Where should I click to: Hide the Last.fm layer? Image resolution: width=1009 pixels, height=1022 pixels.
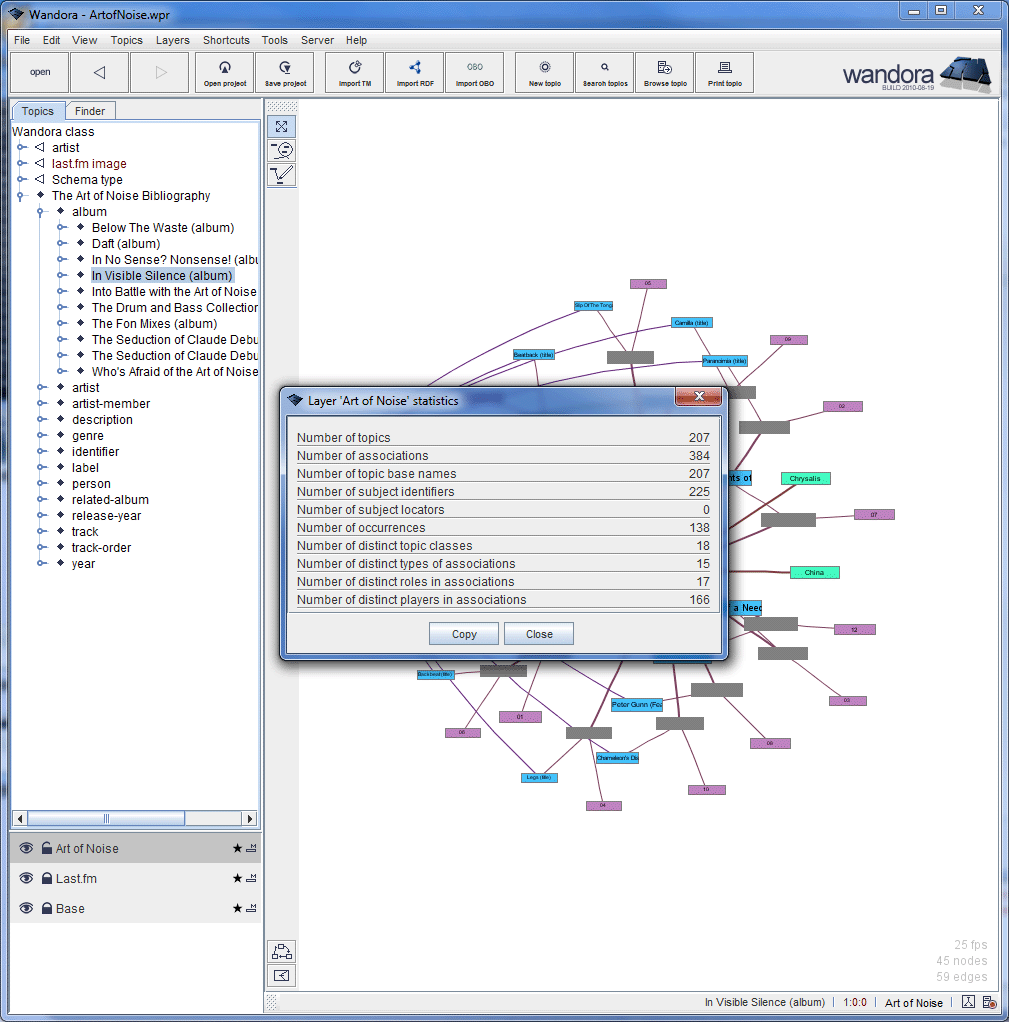pyautogui.click(x=24, y=878)
